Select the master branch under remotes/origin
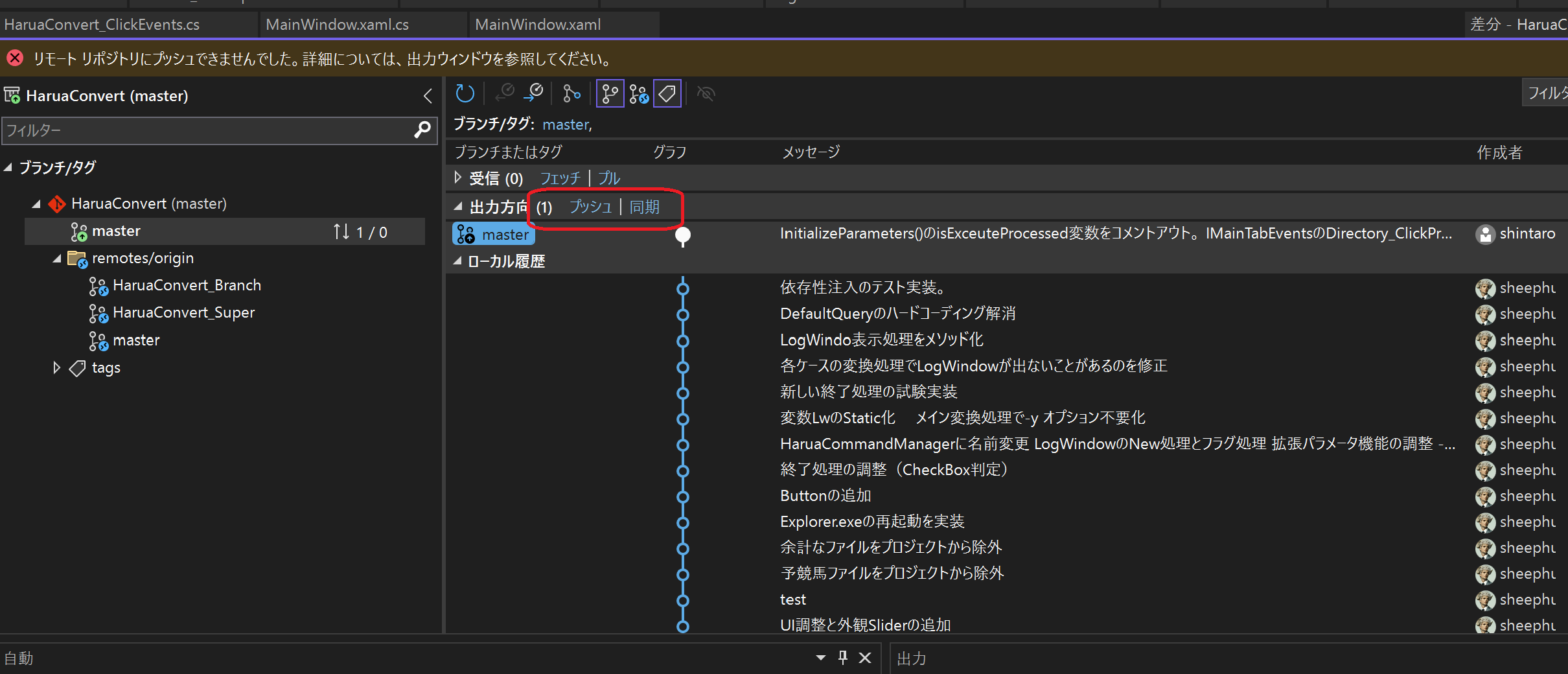Screen dimensions: 1568x674 tap(137, 340)
